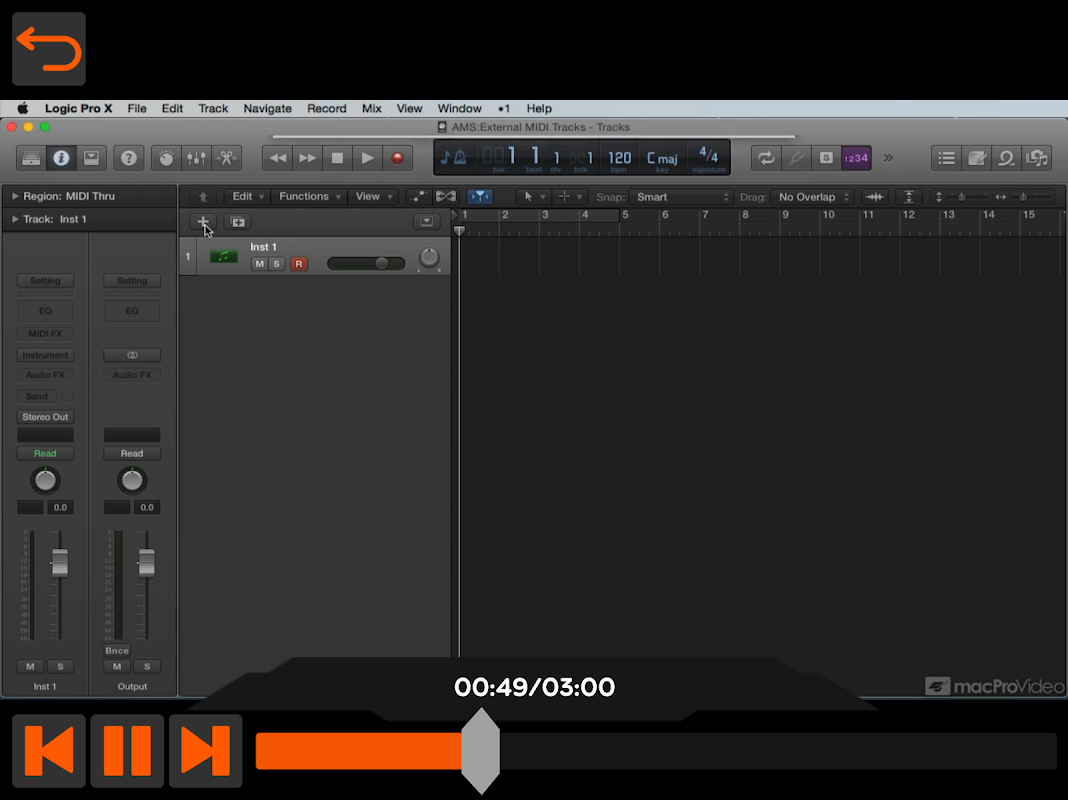Click the Inst 1 track volume slider

pyautogui.click(x=366, y=263)
